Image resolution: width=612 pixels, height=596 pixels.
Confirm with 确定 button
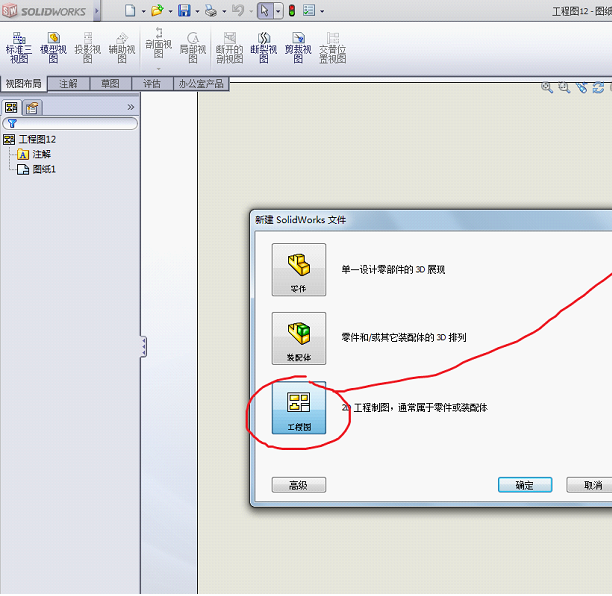pos(525,485)
